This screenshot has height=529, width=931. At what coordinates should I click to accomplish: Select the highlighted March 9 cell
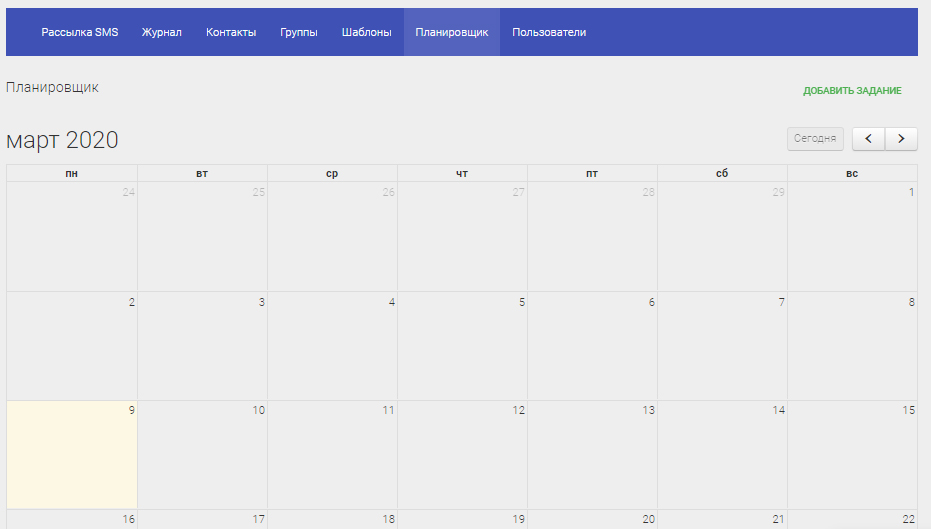(72, 455)
